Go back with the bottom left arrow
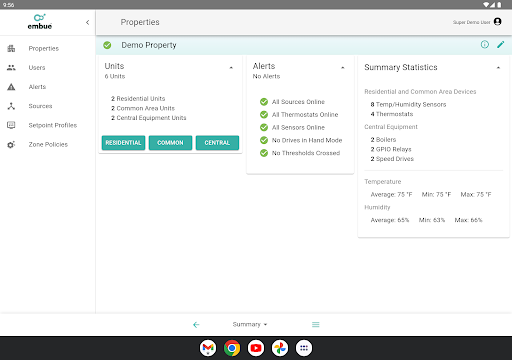This screenshot has height=360, width=512. point(196,325)
